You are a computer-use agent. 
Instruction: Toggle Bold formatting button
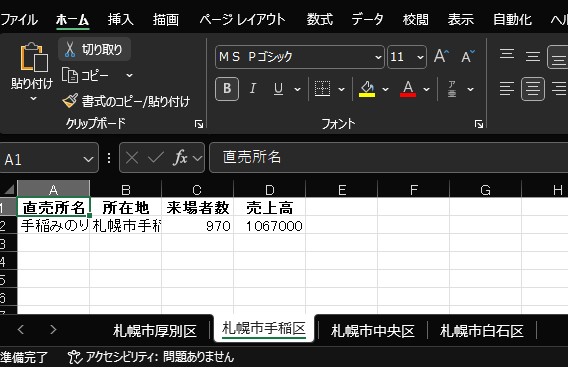(227, 89)
